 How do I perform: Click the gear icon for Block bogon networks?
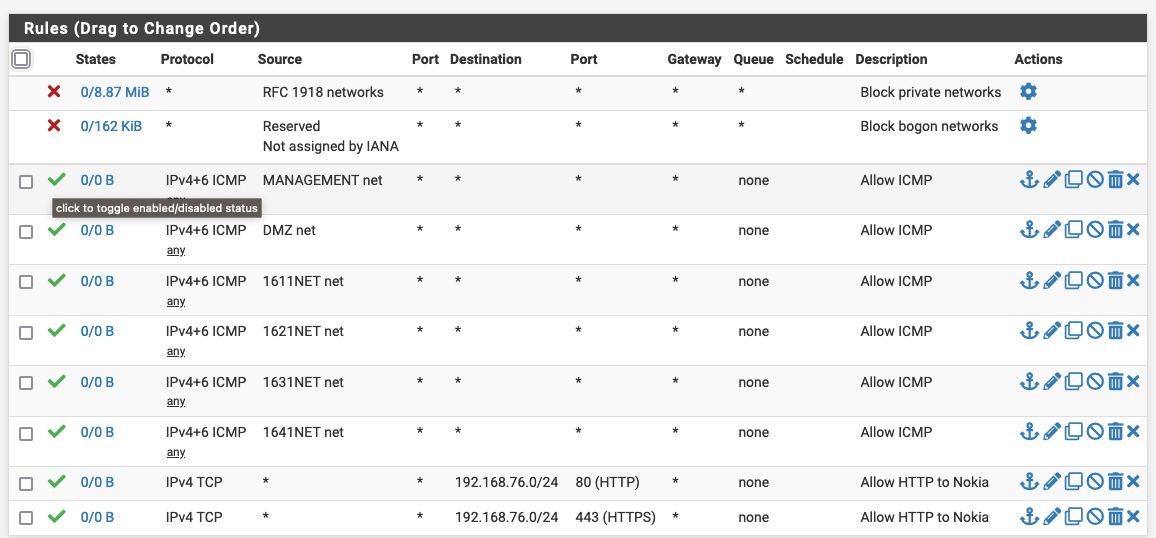(x=1028, y=126)
